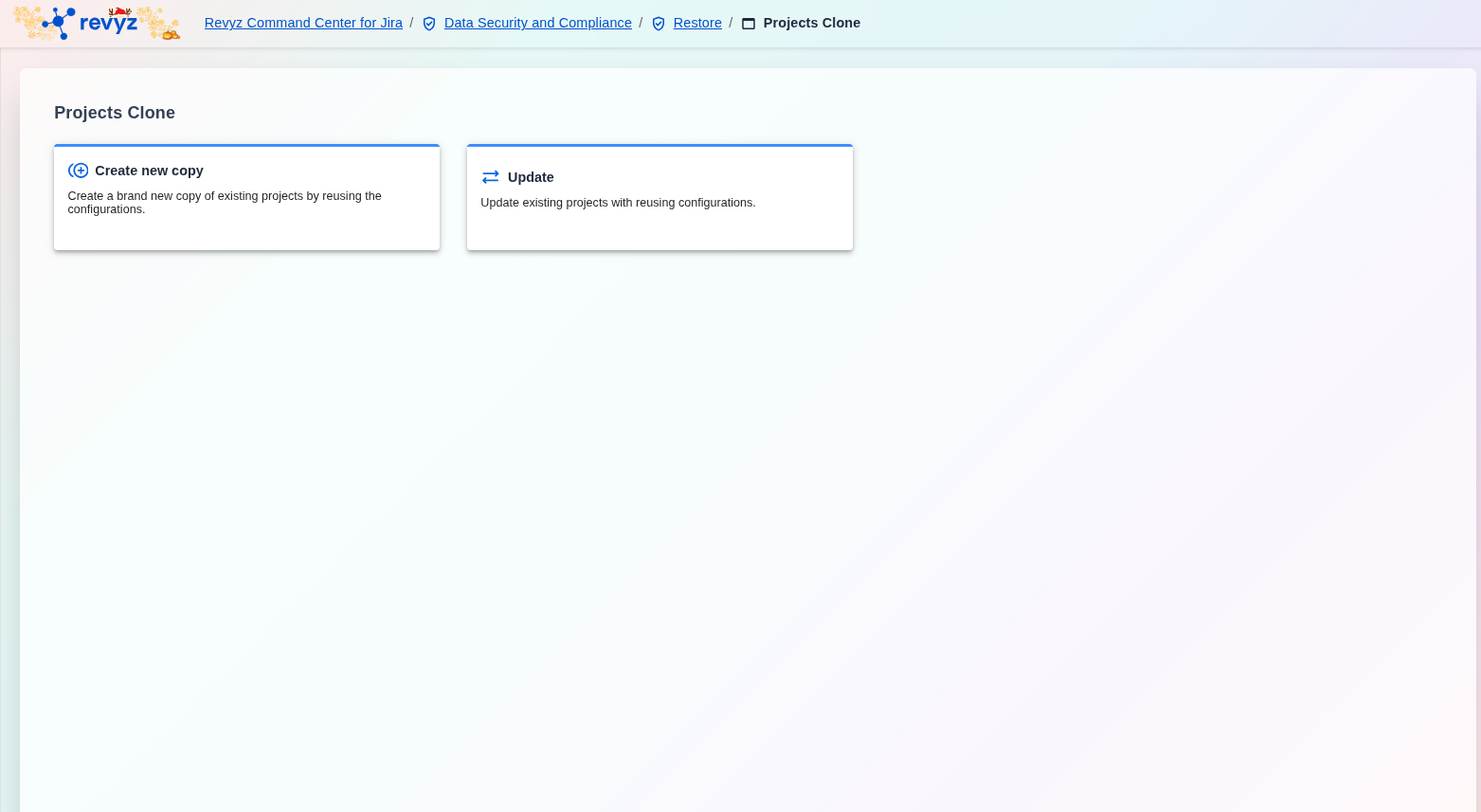The image size is (1481, 812).
Task: Click the window icon before Projects Clone breadcrumb
Action: [x=749, y=24]
